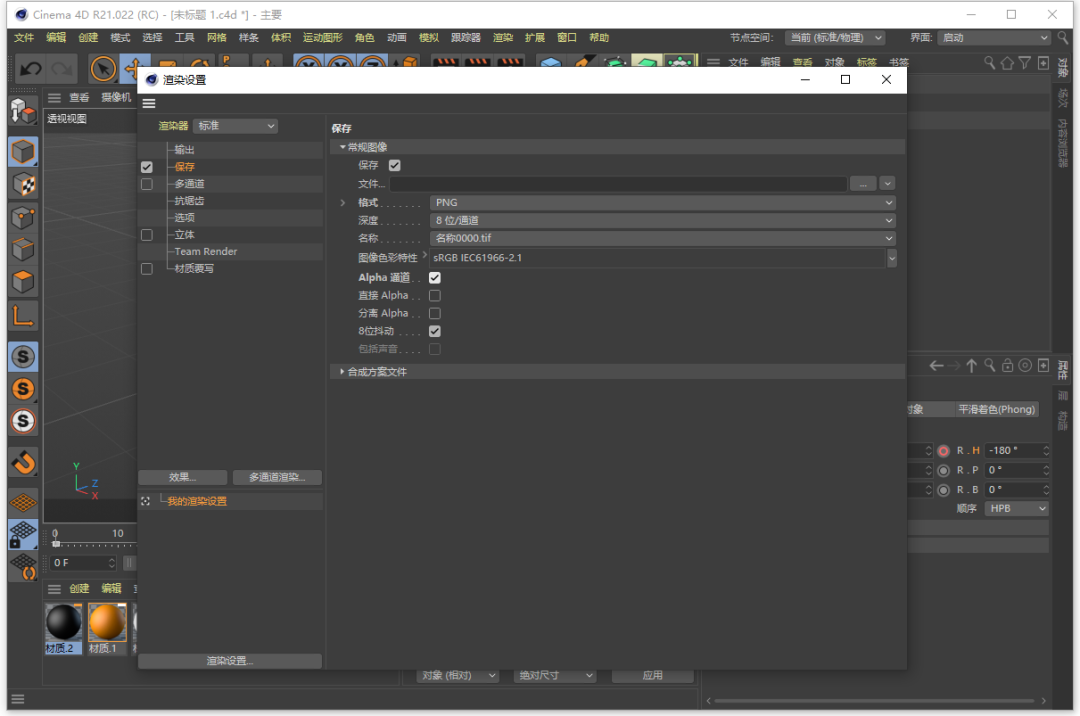Viewport: 1080px width, 716px height.
Task: Click the 文件 path input field
Action: point(618,184)
